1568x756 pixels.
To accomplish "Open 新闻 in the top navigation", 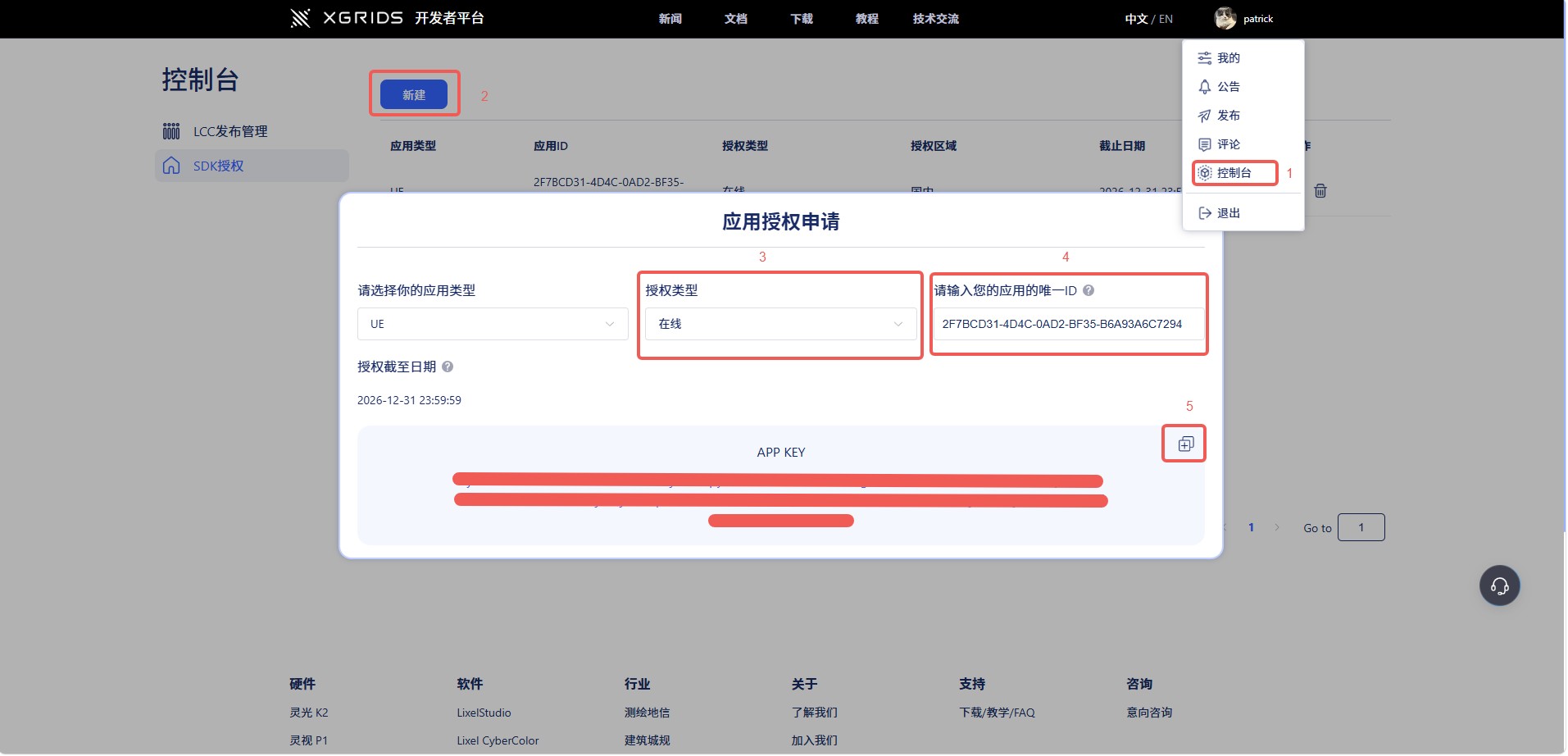I will click(x=670, y=19).
